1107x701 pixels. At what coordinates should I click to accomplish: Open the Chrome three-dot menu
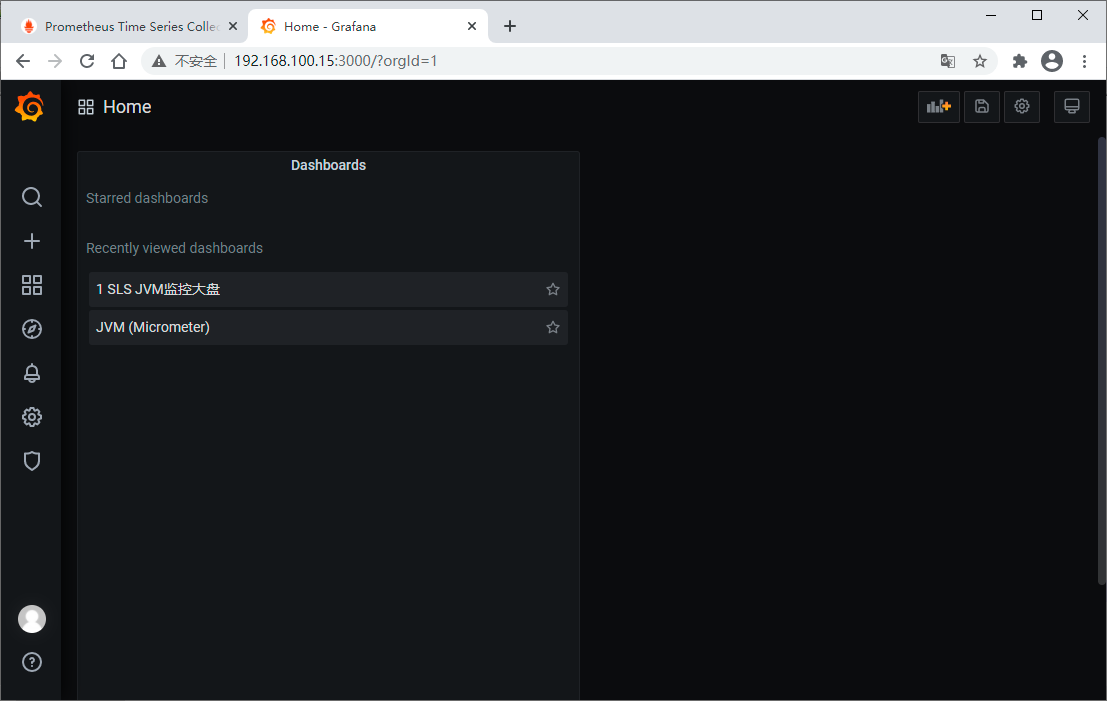1084,61
